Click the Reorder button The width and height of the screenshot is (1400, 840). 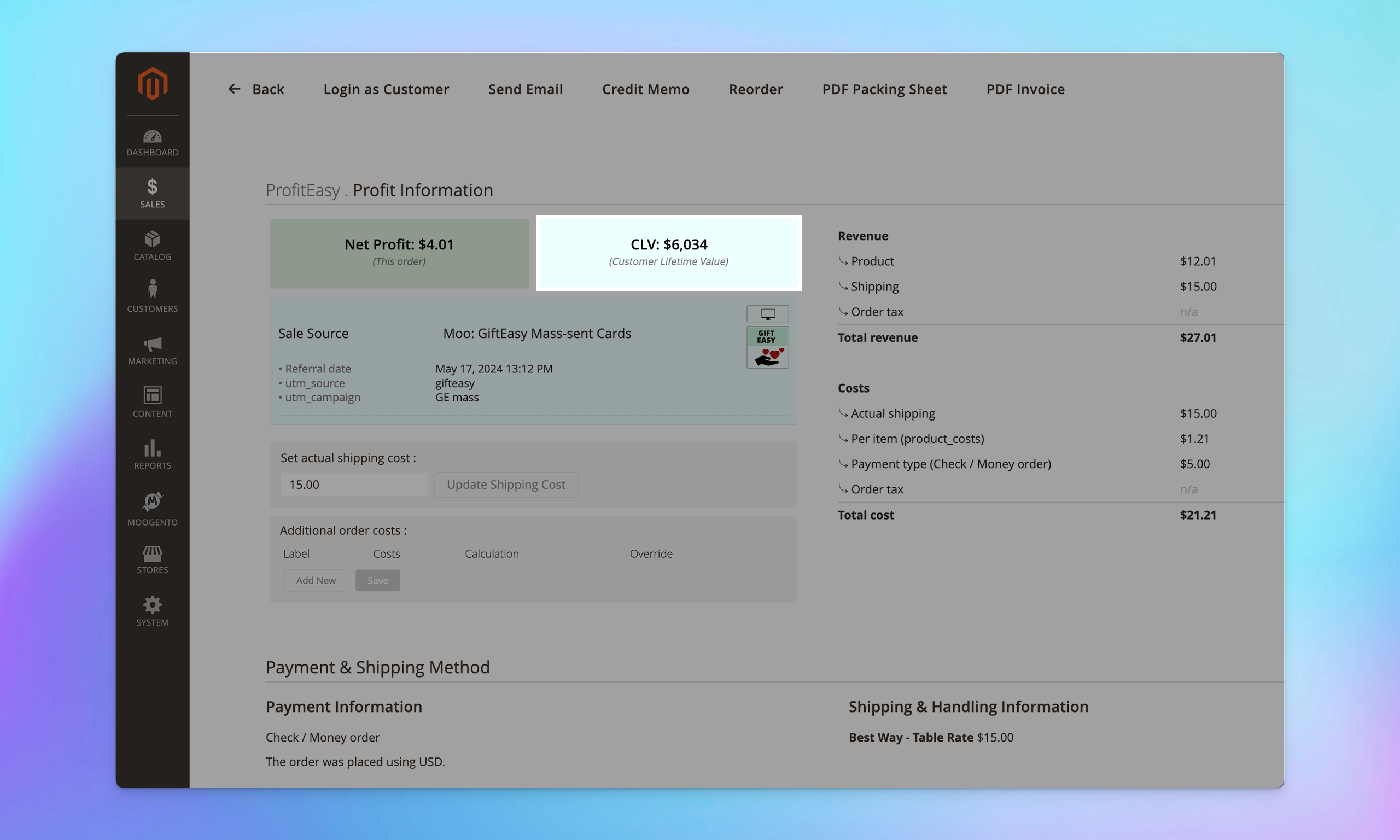(x=755, y=89)
